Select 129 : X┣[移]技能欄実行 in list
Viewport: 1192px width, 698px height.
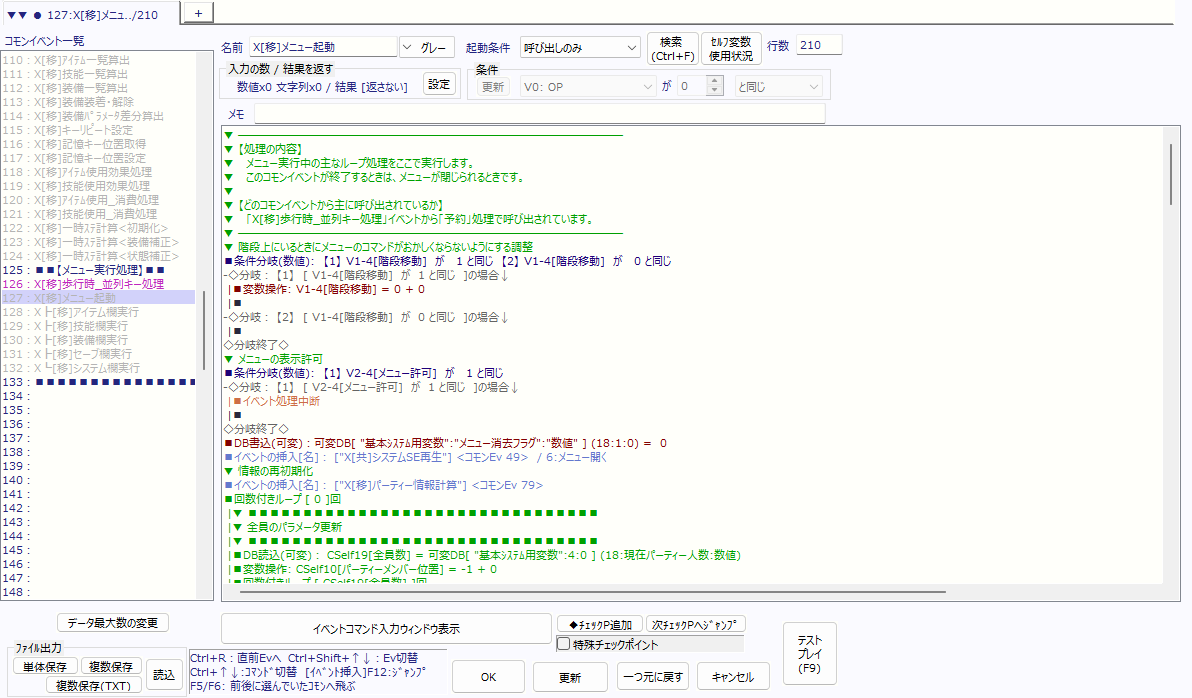[98, 325]
